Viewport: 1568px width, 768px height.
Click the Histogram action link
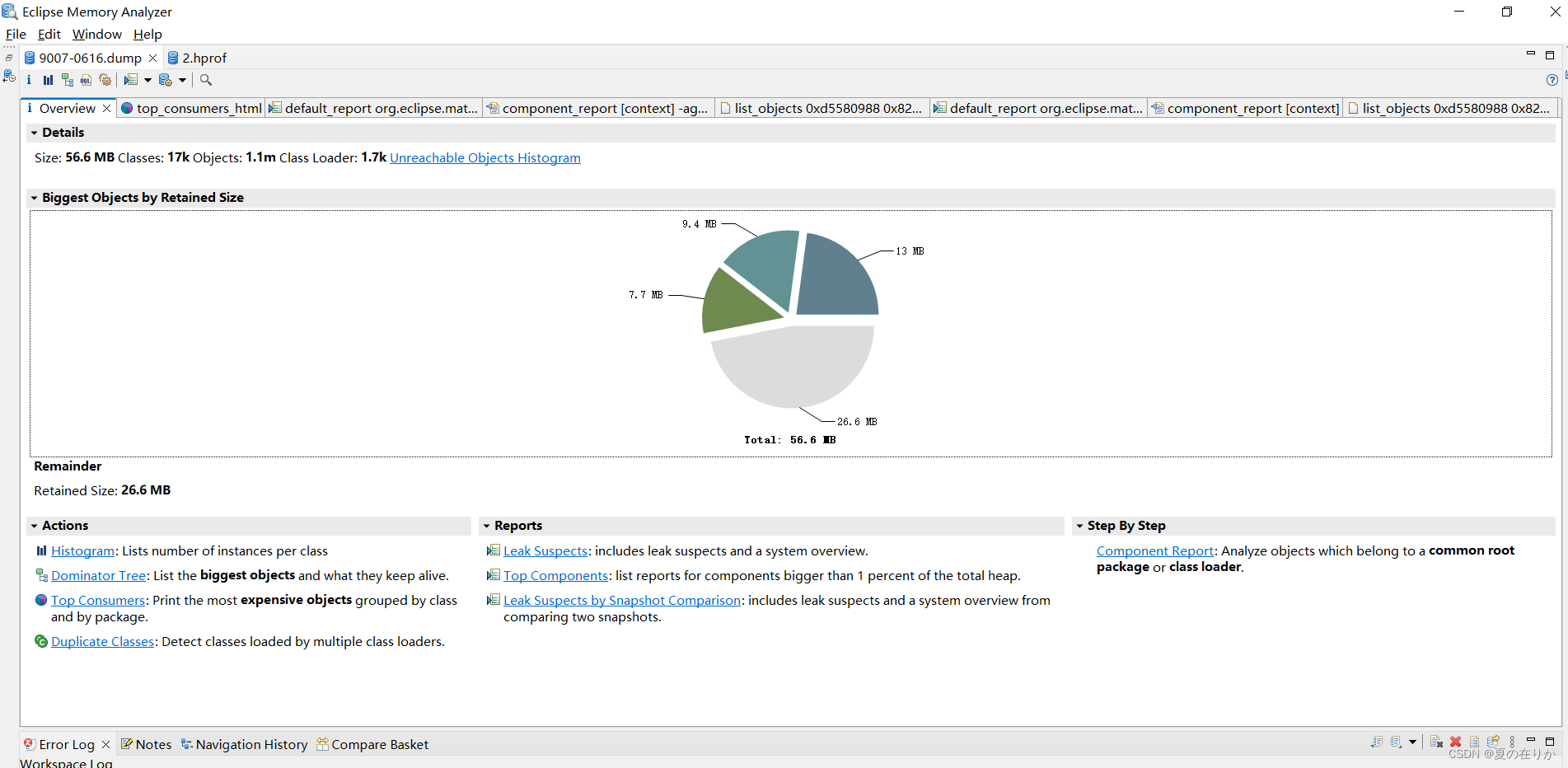[82, 550]
